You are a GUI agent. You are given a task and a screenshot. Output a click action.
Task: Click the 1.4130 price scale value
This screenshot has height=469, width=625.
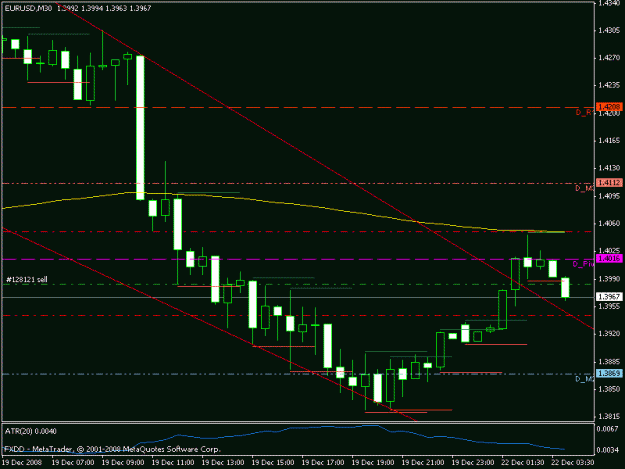click(x=609, y=168)
